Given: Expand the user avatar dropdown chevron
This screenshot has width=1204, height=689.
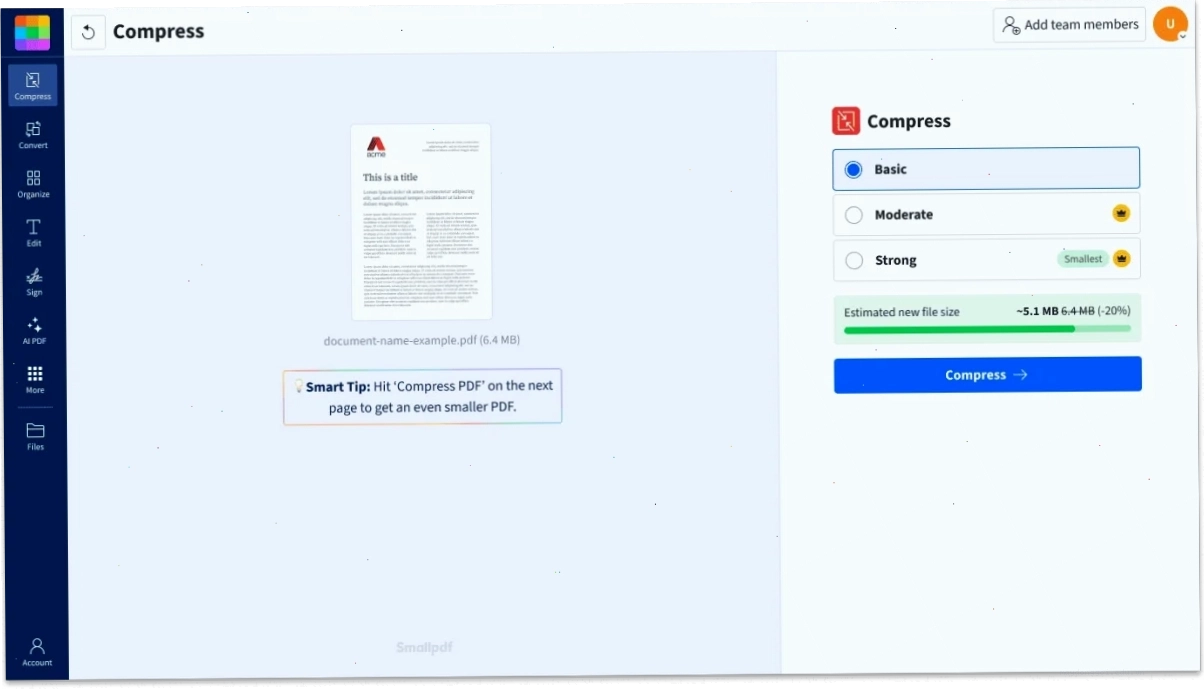Looking at the screenshot, I should pos(1182,35).
